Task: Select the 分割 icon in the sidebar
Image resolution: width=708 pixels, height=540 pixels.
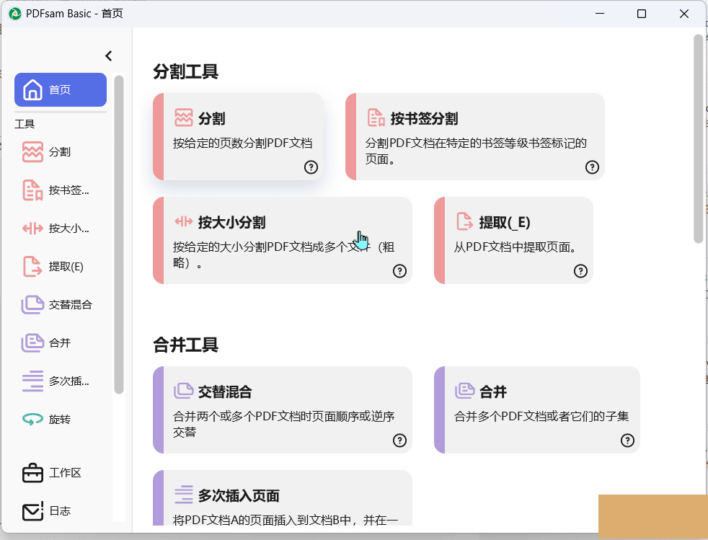Action: point(33,152)
